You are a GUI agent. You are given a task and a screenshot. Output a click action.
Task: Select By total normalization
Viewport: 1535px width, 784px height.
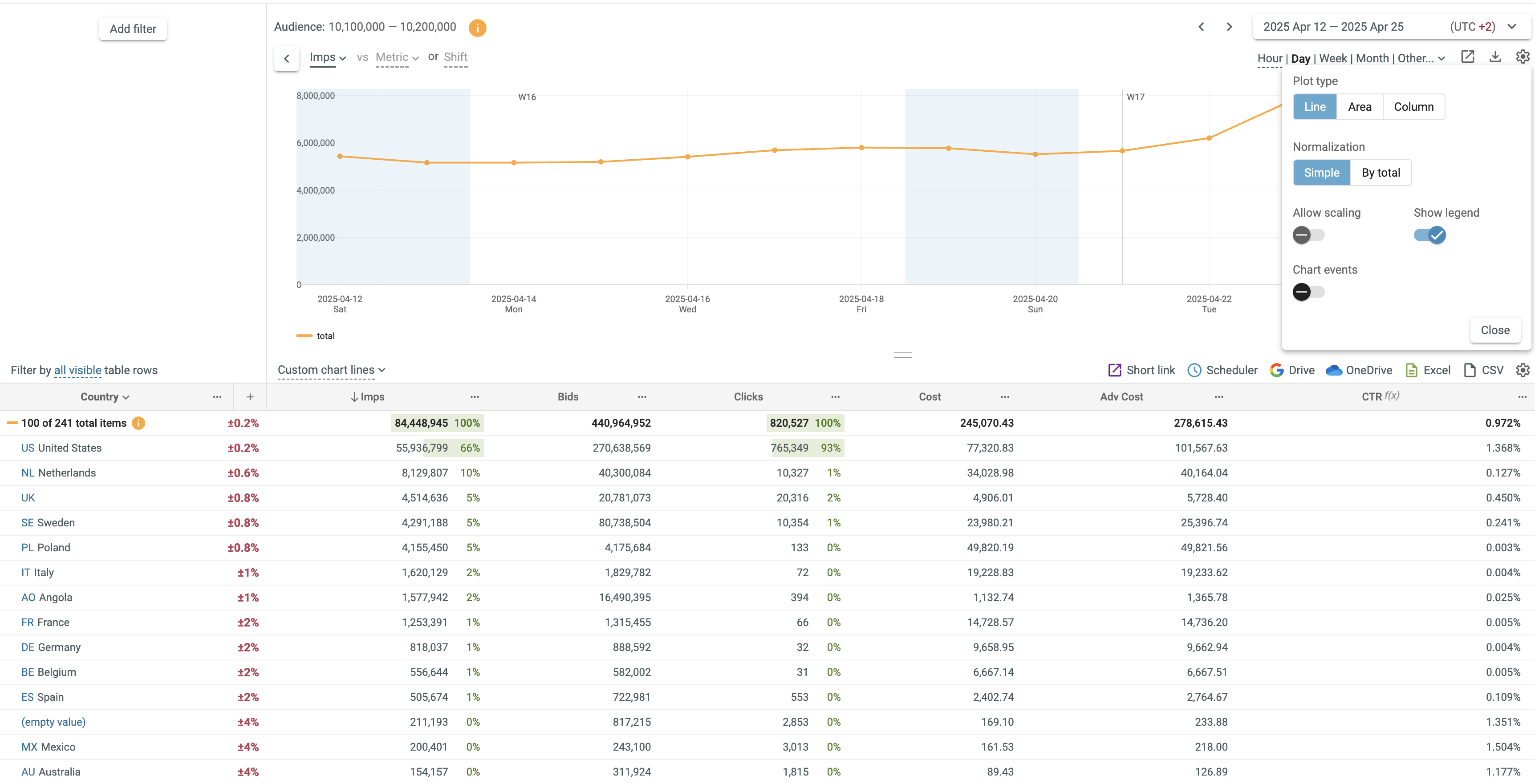1381,173
